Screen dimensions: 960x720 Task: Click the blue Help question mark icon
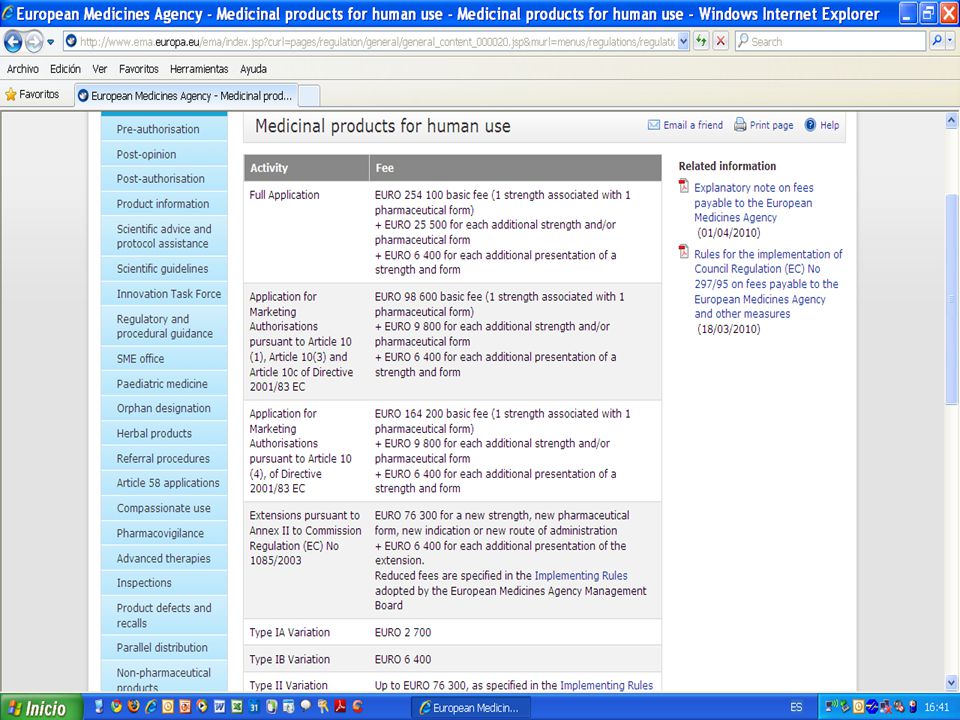810,125
